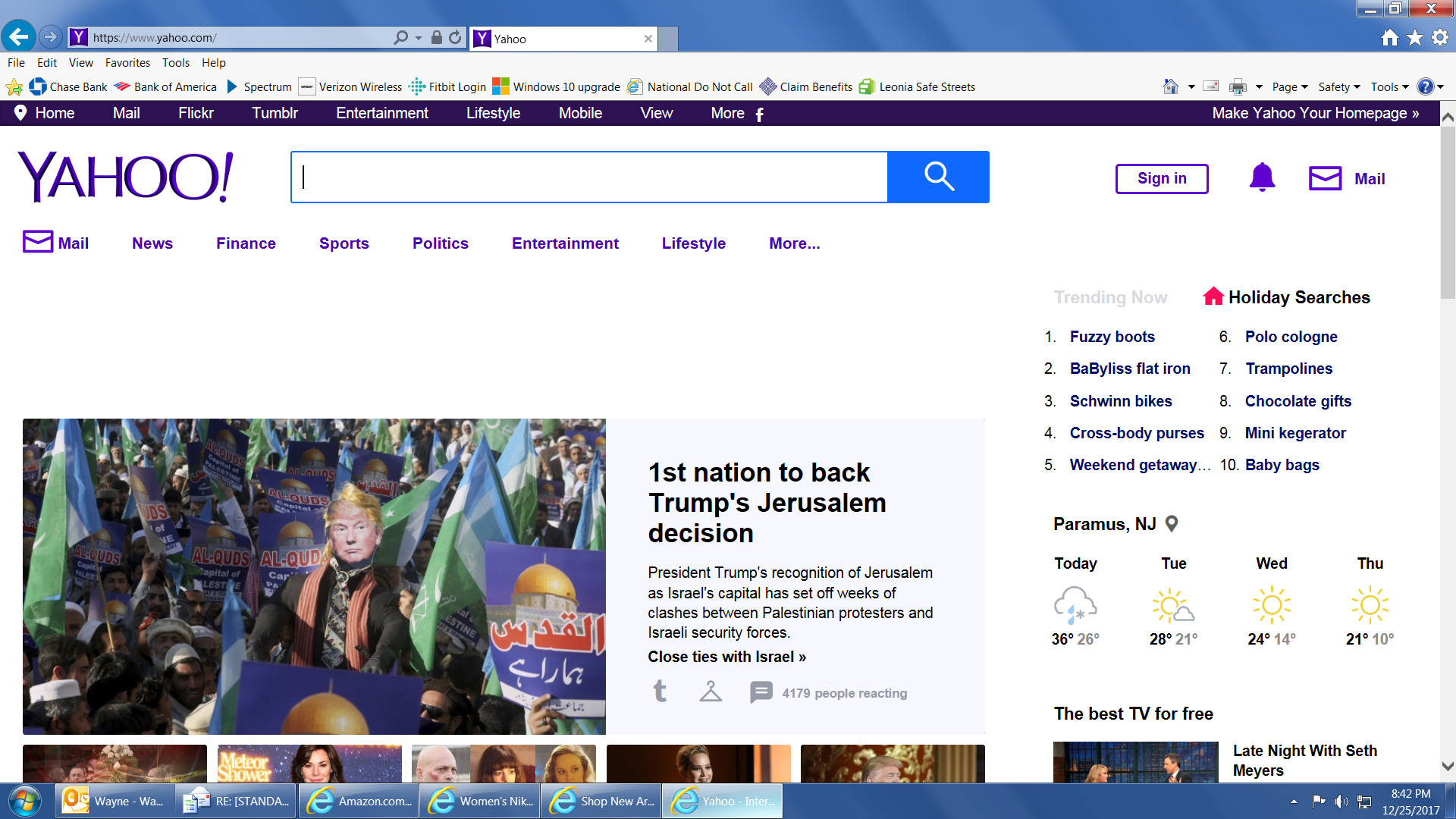
Task: Expand the Print dropdown arrow
Action: point(1259,87)
